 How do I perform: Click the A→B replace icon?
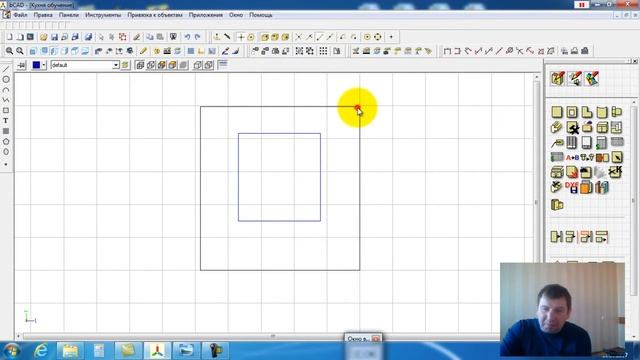(572, 158)
